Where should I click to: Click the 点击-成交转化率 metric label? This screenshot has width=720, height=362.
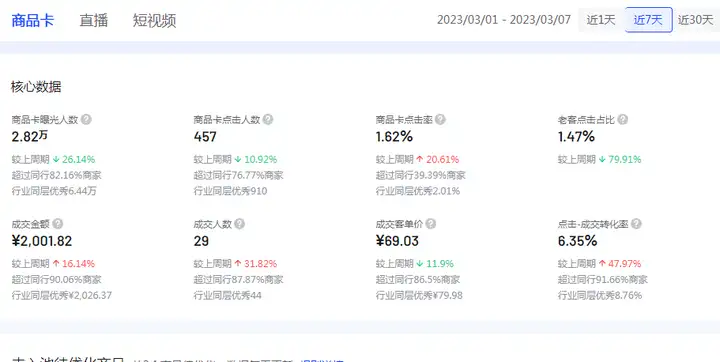click(x=593, y=224)
